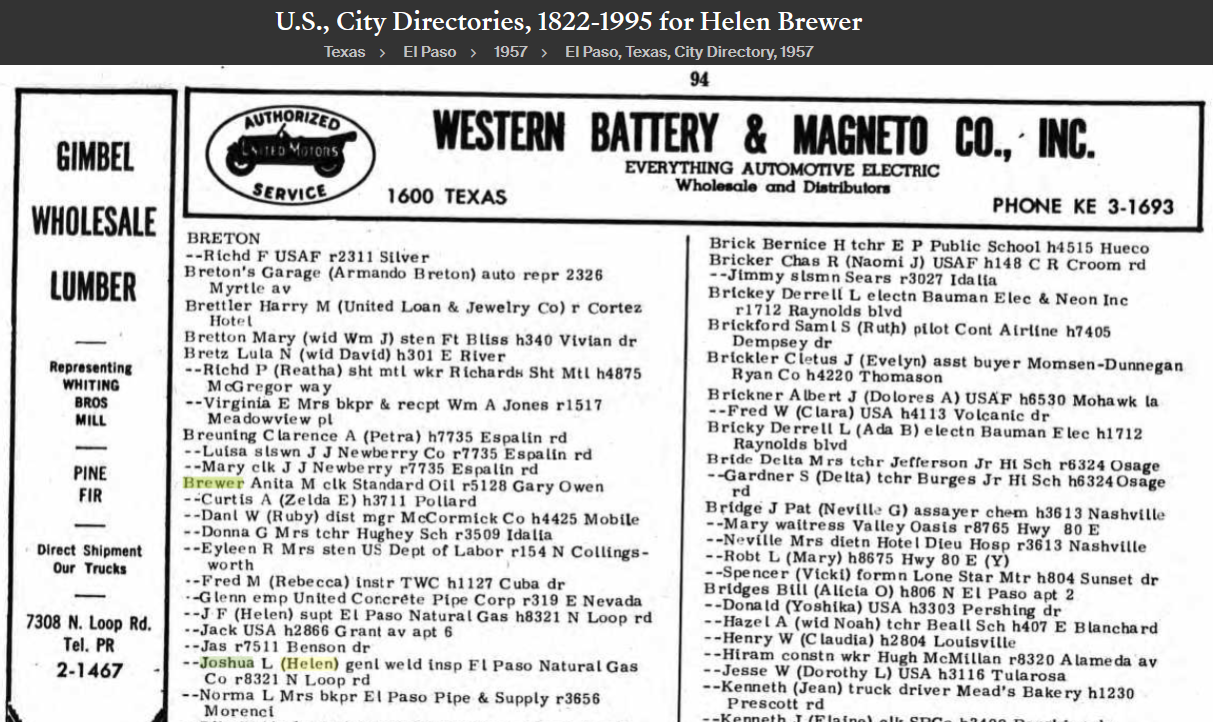
Task: Open El Paso, Texas, City Directory, 1957 breadcrumb
Action: coord(688,51)
